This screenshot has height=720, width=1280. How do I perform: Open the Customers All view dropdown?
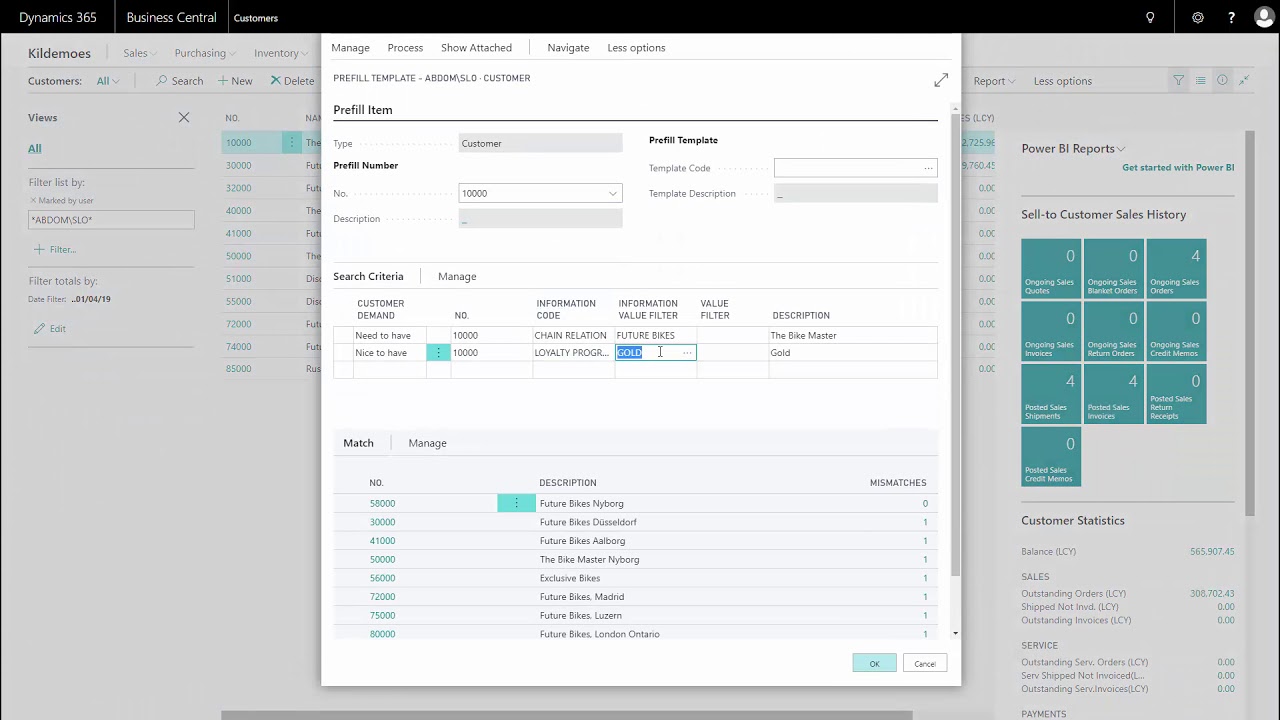[108, 81]
